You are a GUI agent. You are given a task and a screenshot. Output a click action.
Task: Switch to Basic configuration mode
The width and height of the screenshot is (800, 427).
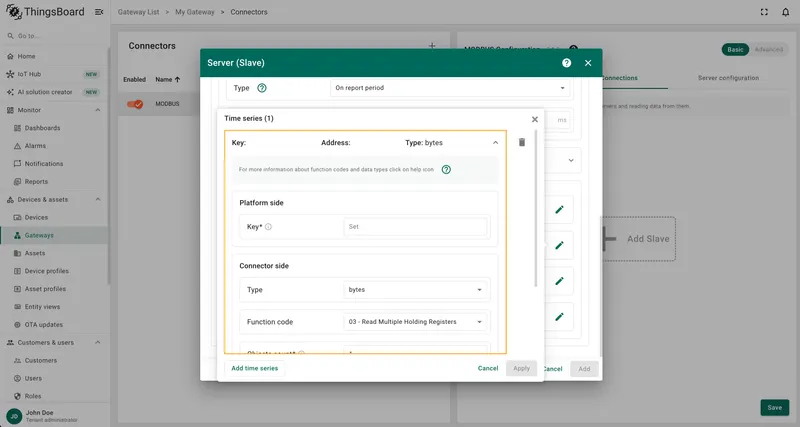[735, 49]
